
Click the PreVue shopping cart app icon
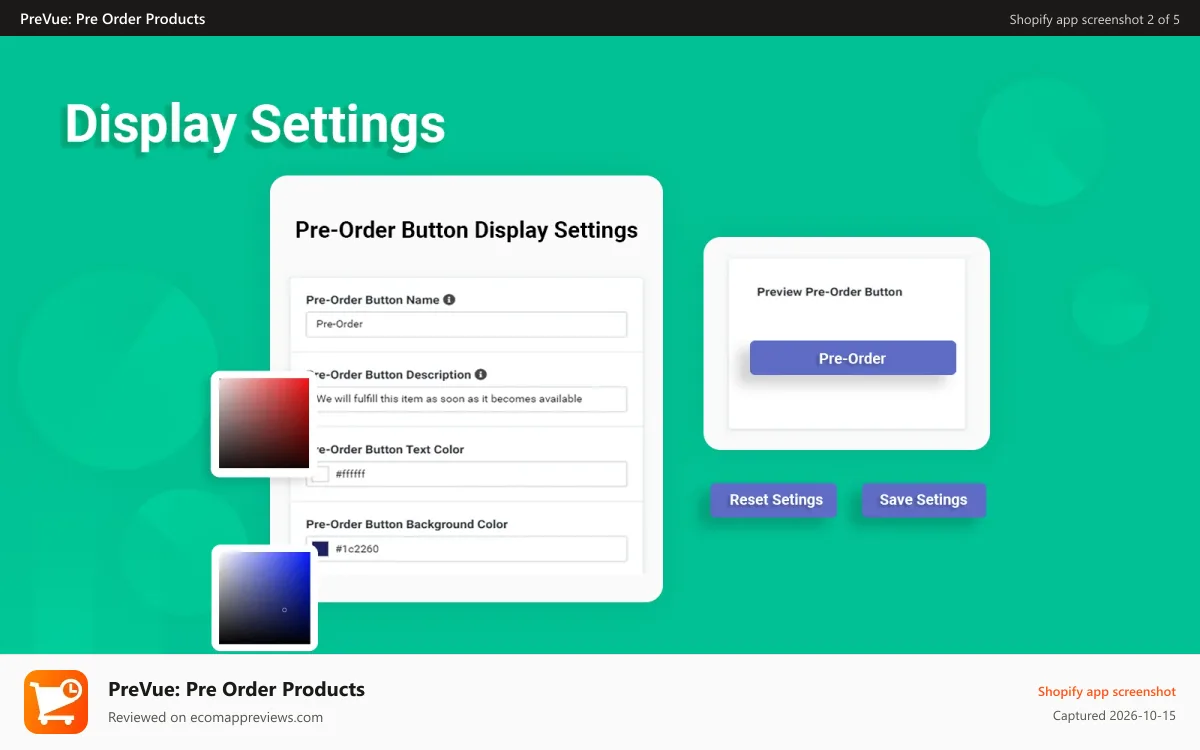56,702
